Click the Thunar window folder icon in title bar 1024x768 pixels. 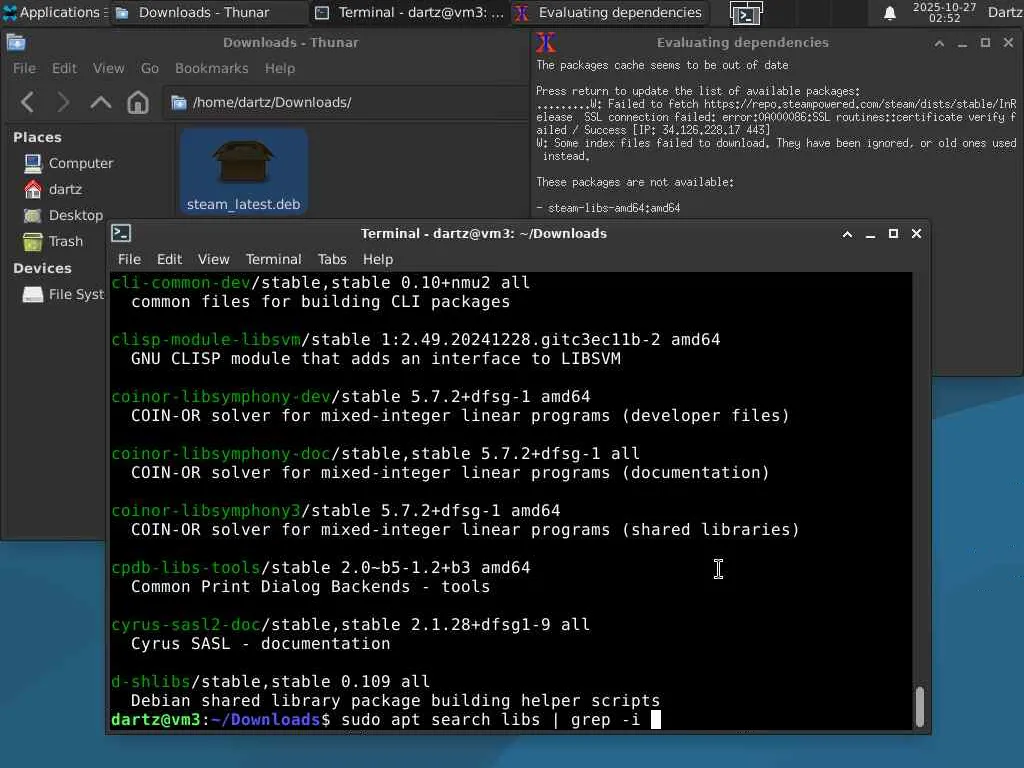tap(16, 42)
